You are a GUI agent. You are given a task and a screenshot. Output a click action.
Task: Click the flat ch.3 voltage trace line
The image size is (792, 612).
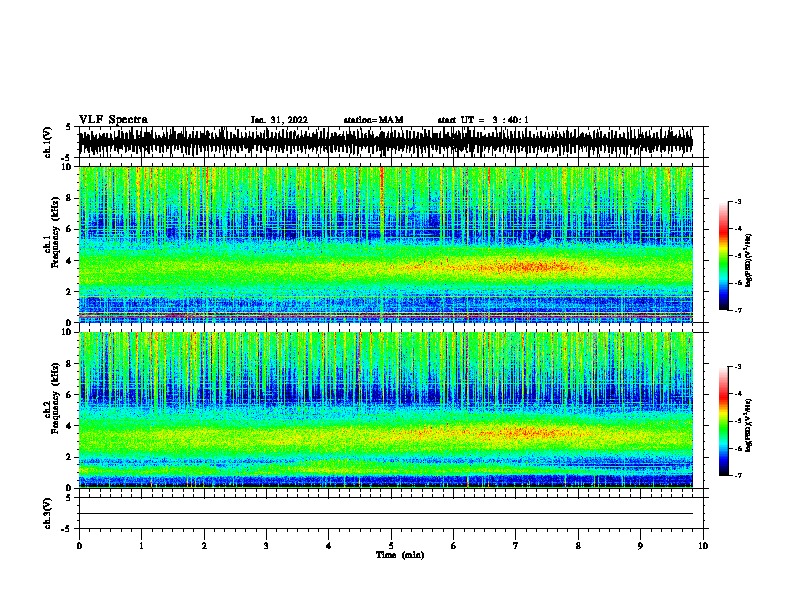[x=386, y=514]
